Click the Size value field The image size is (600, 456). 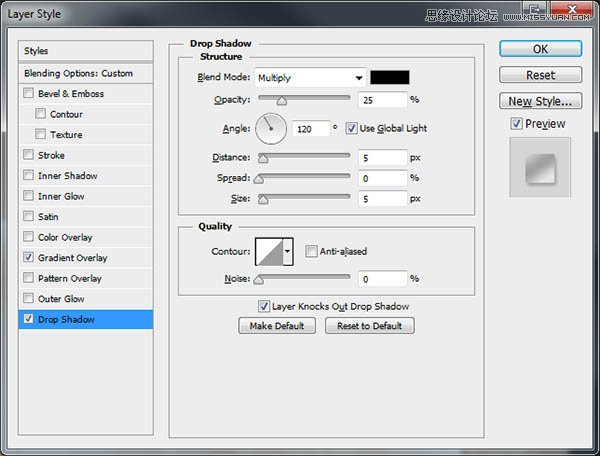[382, 199]
